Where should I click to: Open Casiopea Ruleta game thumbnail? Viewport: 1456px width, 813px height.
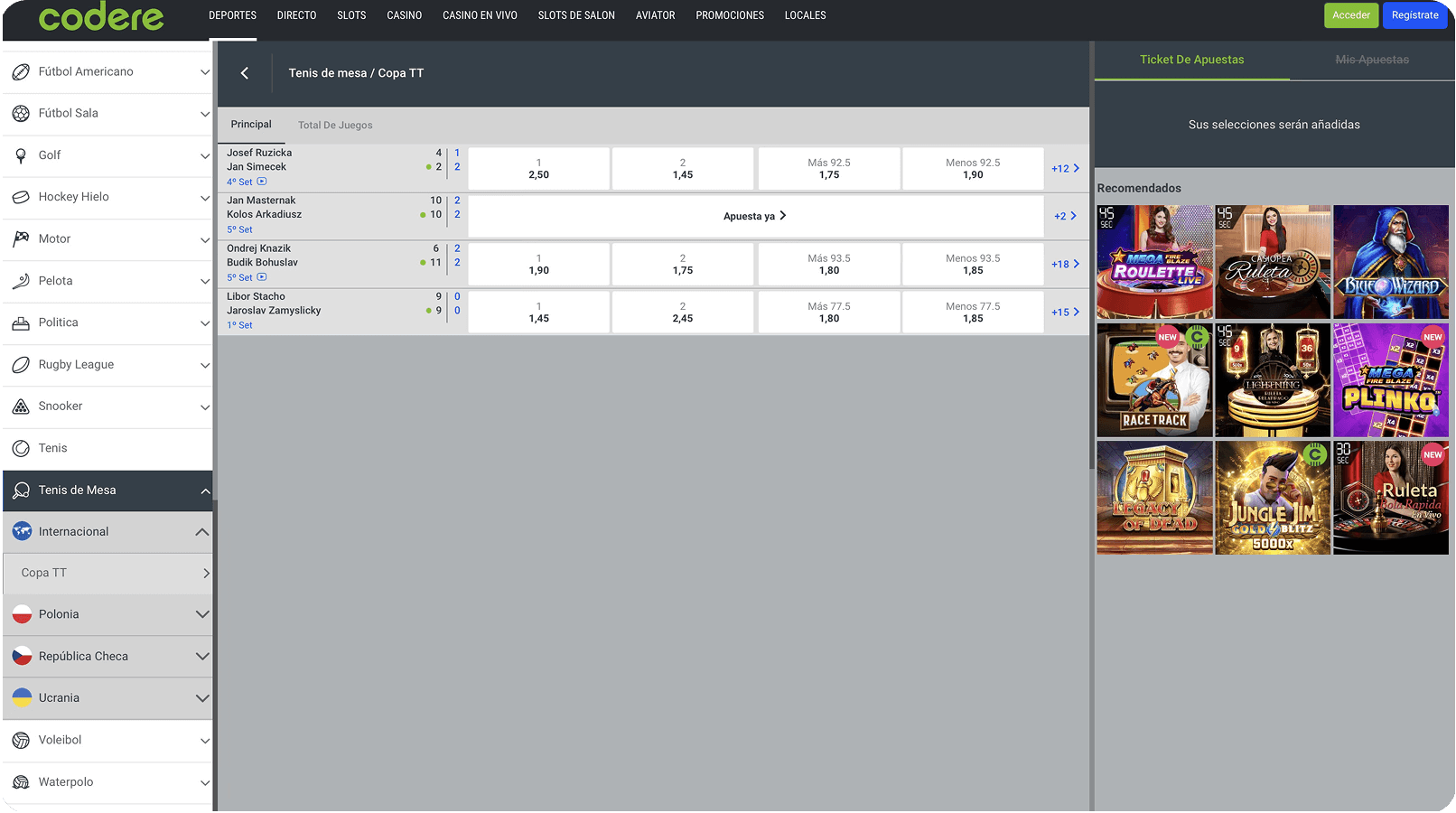click(x=1273, y=262)
